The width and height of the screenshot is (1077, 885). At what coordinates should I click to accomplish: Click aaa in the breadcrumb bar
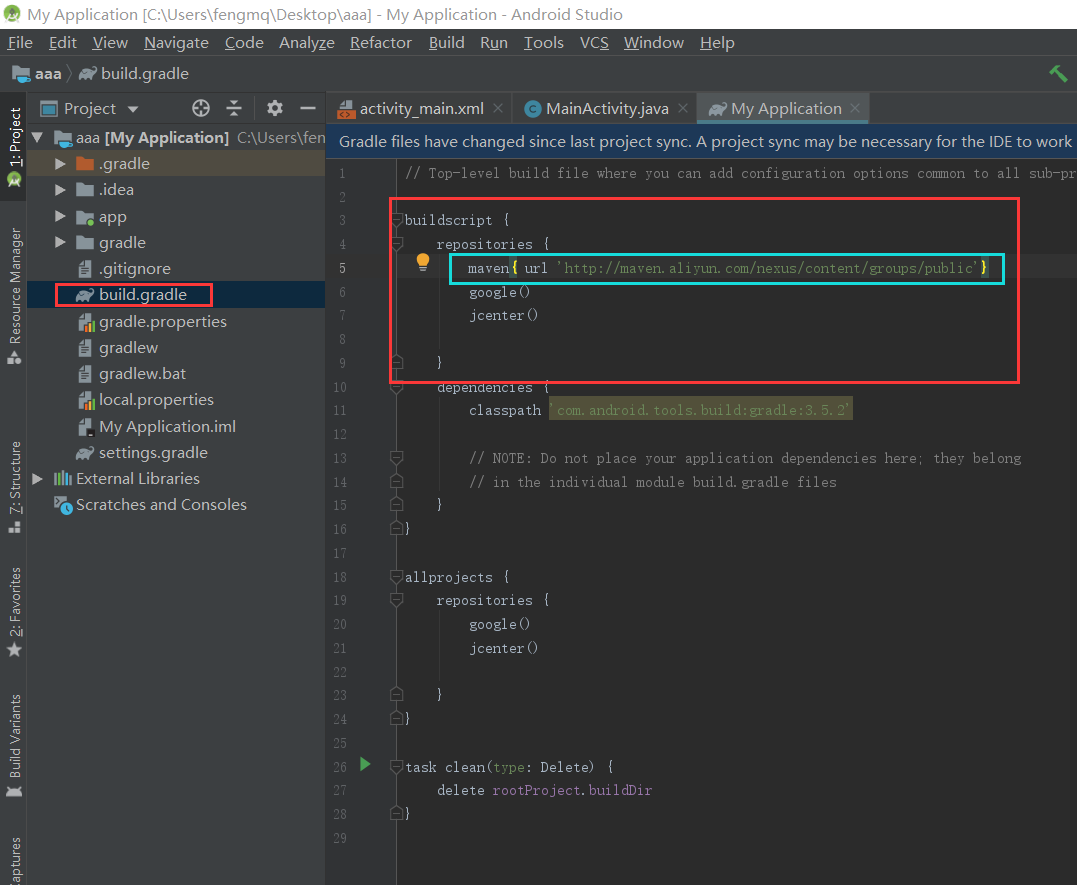[x=38, y=74]
